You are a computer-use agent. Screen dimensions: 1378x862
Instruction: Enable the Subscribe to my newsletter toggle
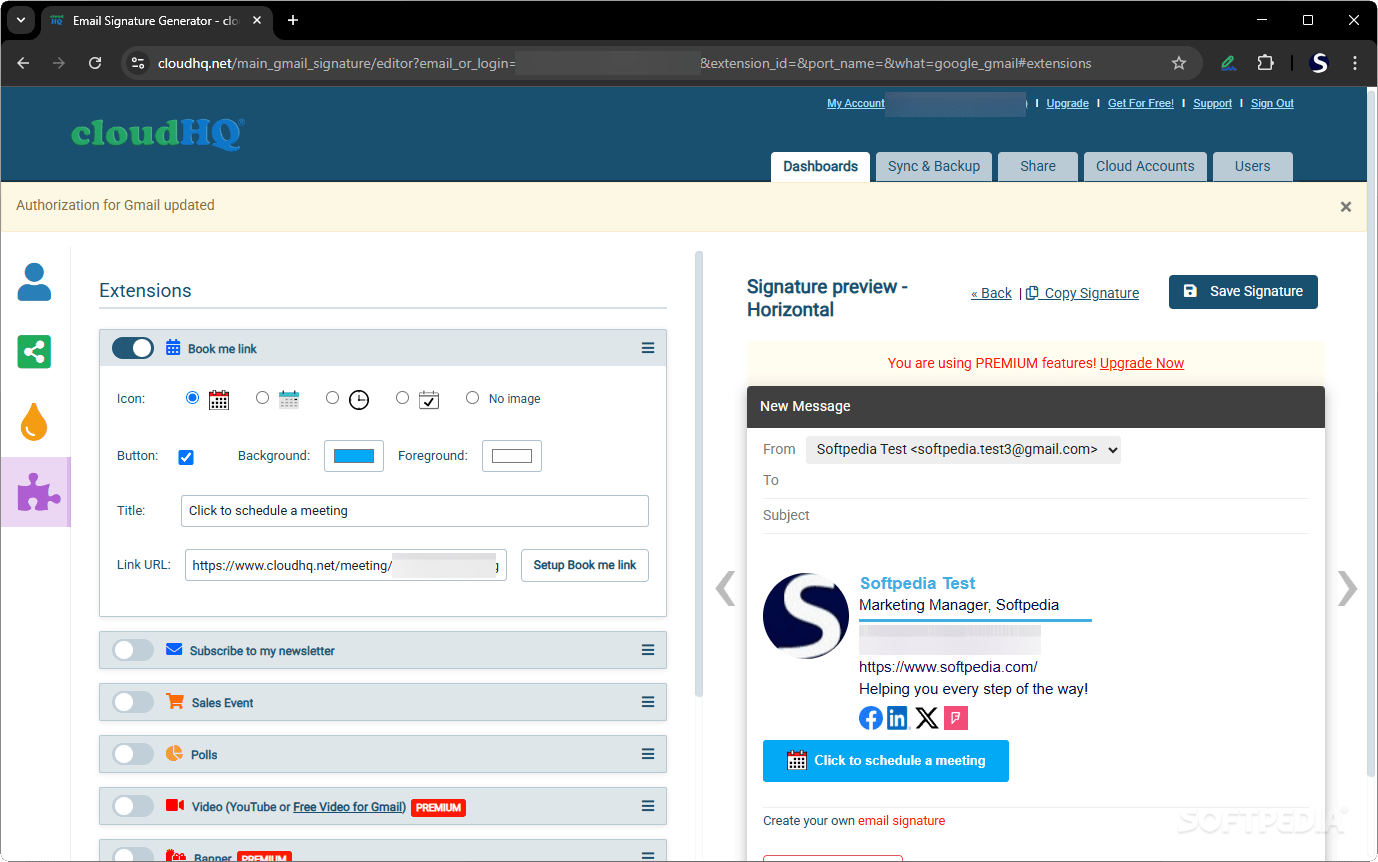[133, 650]
